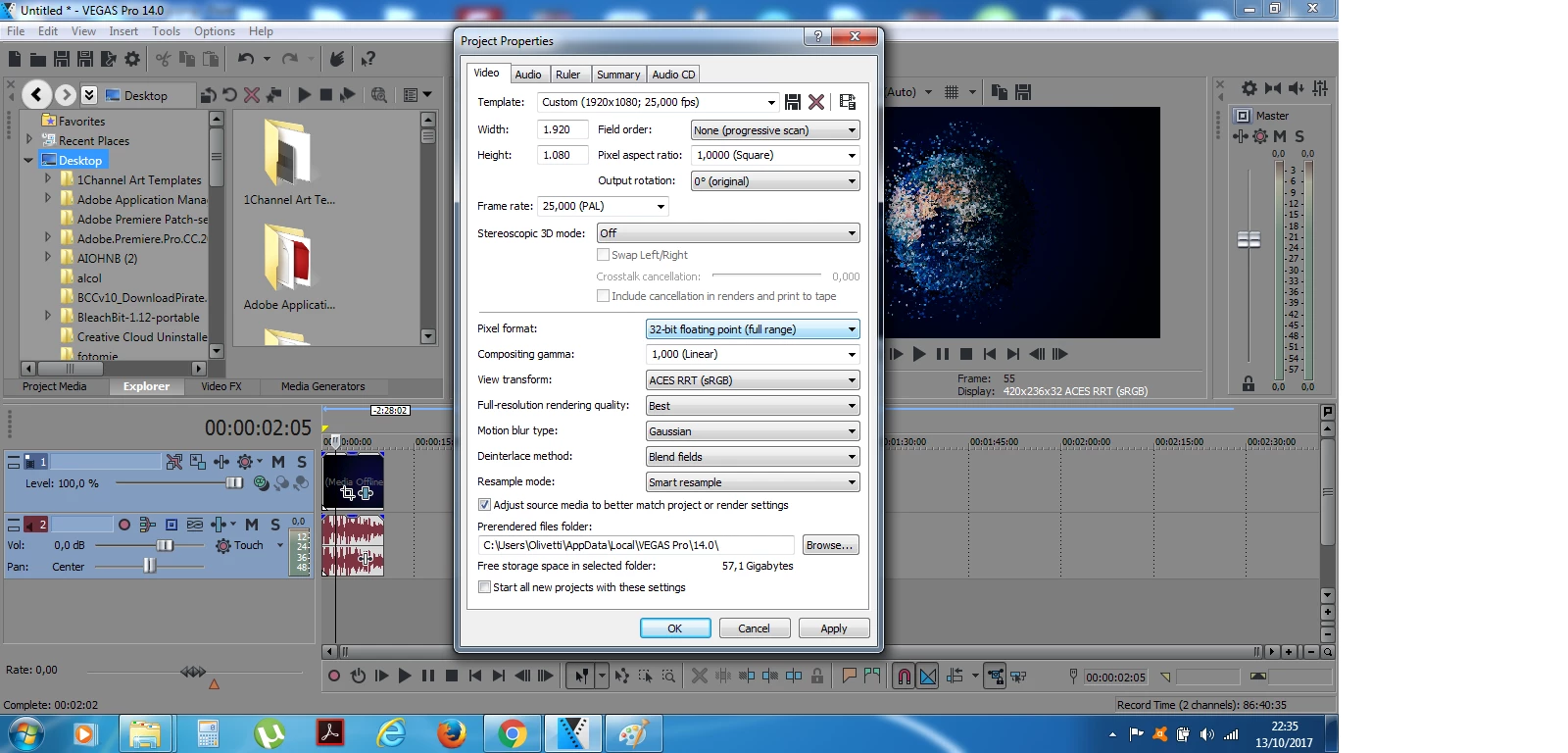The image size is (1568, 753).
Task: Insert a marker from the timeline toolbar
Action: click(849, 676)
